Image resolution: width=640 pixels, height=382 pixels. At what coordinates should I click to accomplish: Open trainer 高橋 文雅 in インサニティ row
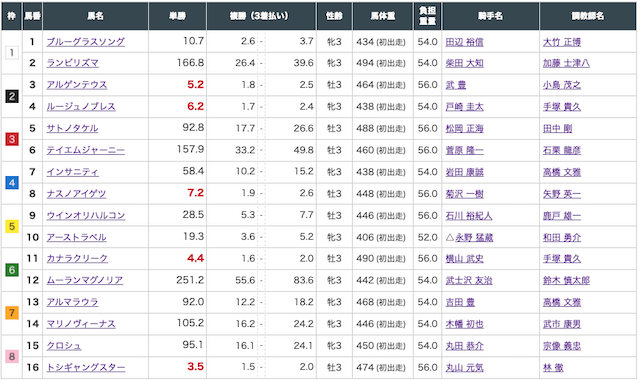[562, 172]
